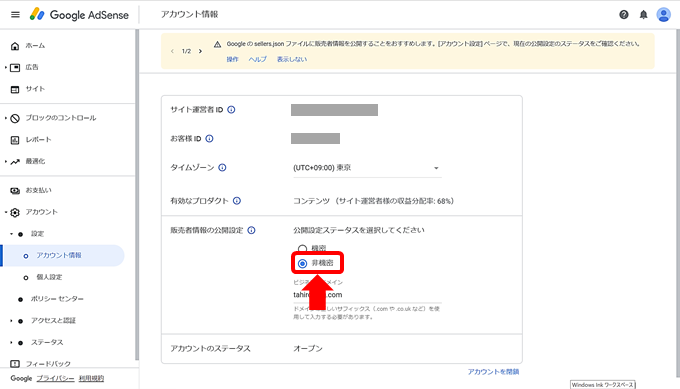Select the 機密 radio button
Viewport: 680px width, 389px height.
pyautogui.click(x=302, y=249)
